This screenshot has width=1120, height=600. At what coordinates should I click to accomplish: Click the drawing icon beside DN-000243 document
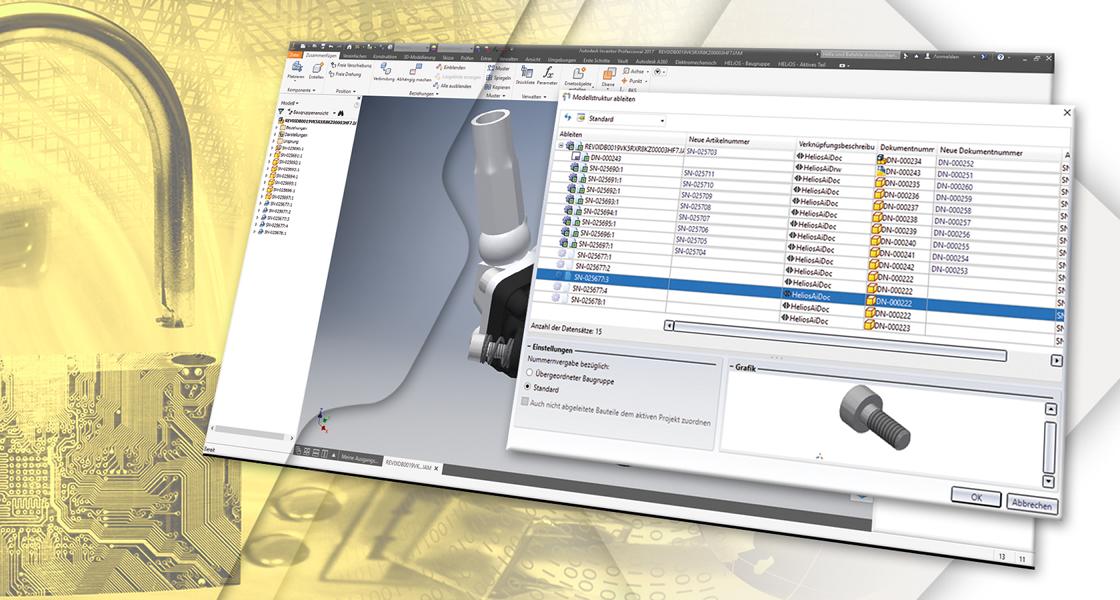(880, 171)
